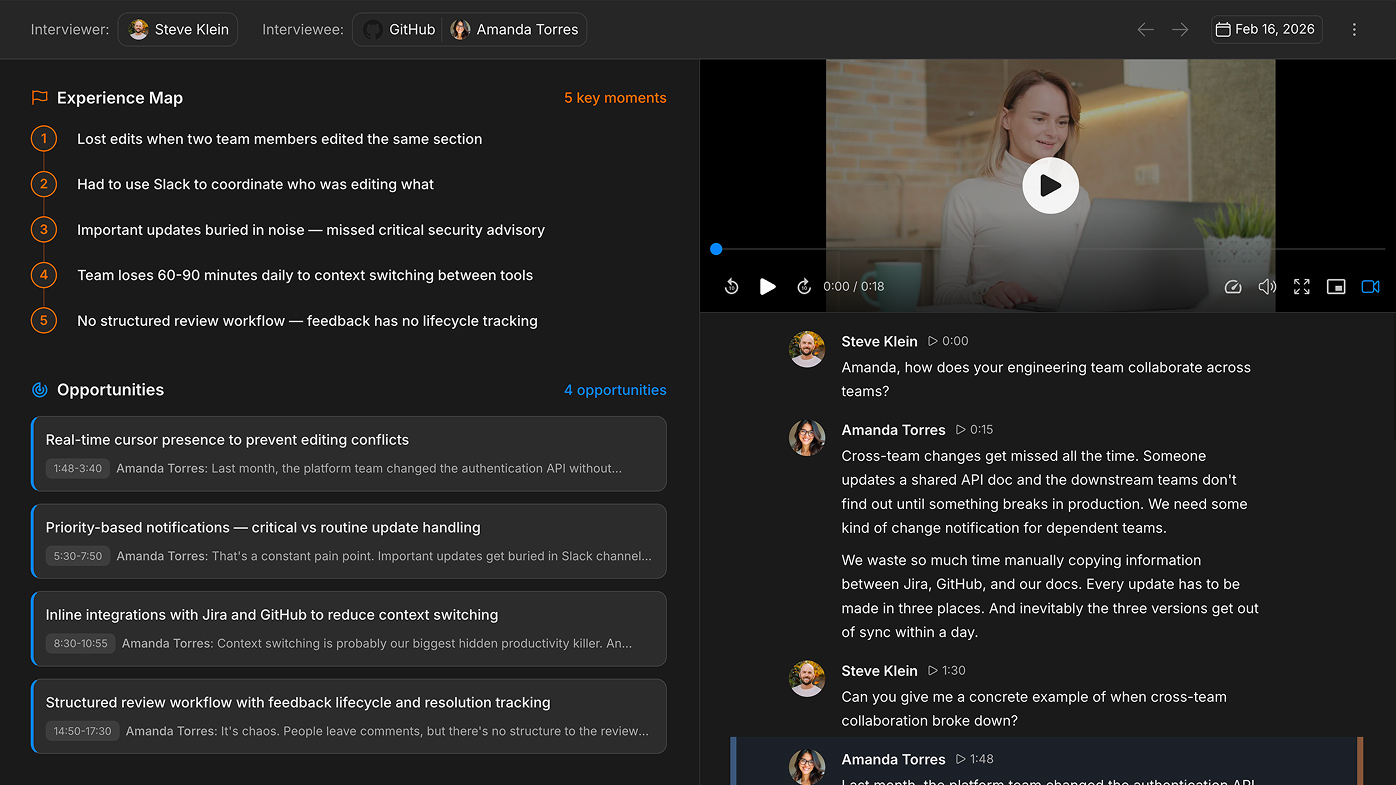
Task: Open the Feb 16, 2026 date selector
Action: pyautogui.click(x=1266, y=29)
